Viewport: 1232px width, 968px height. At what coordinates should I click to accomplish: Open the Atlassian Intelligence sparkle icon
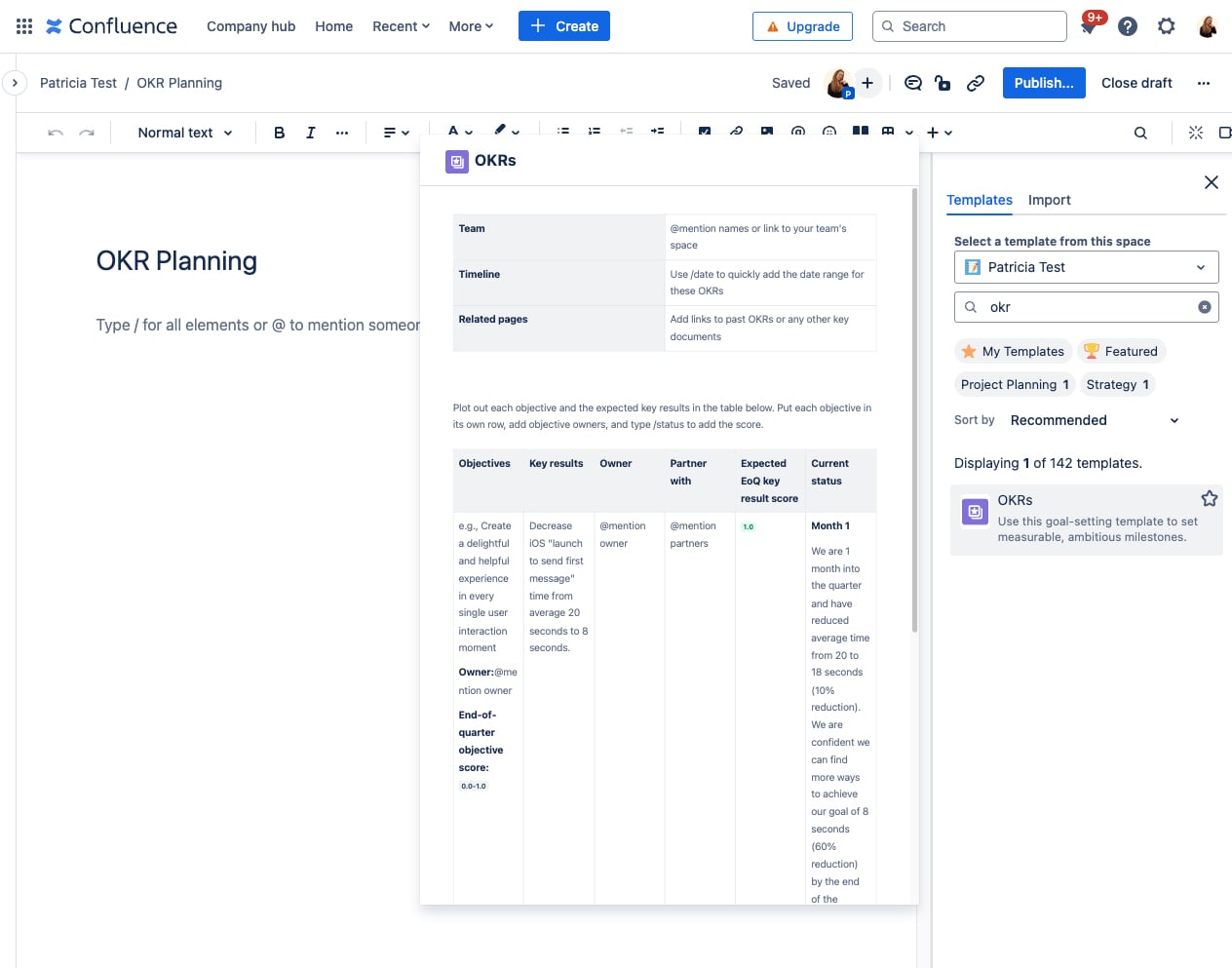pyautogui.click(x=1196, y=133)
